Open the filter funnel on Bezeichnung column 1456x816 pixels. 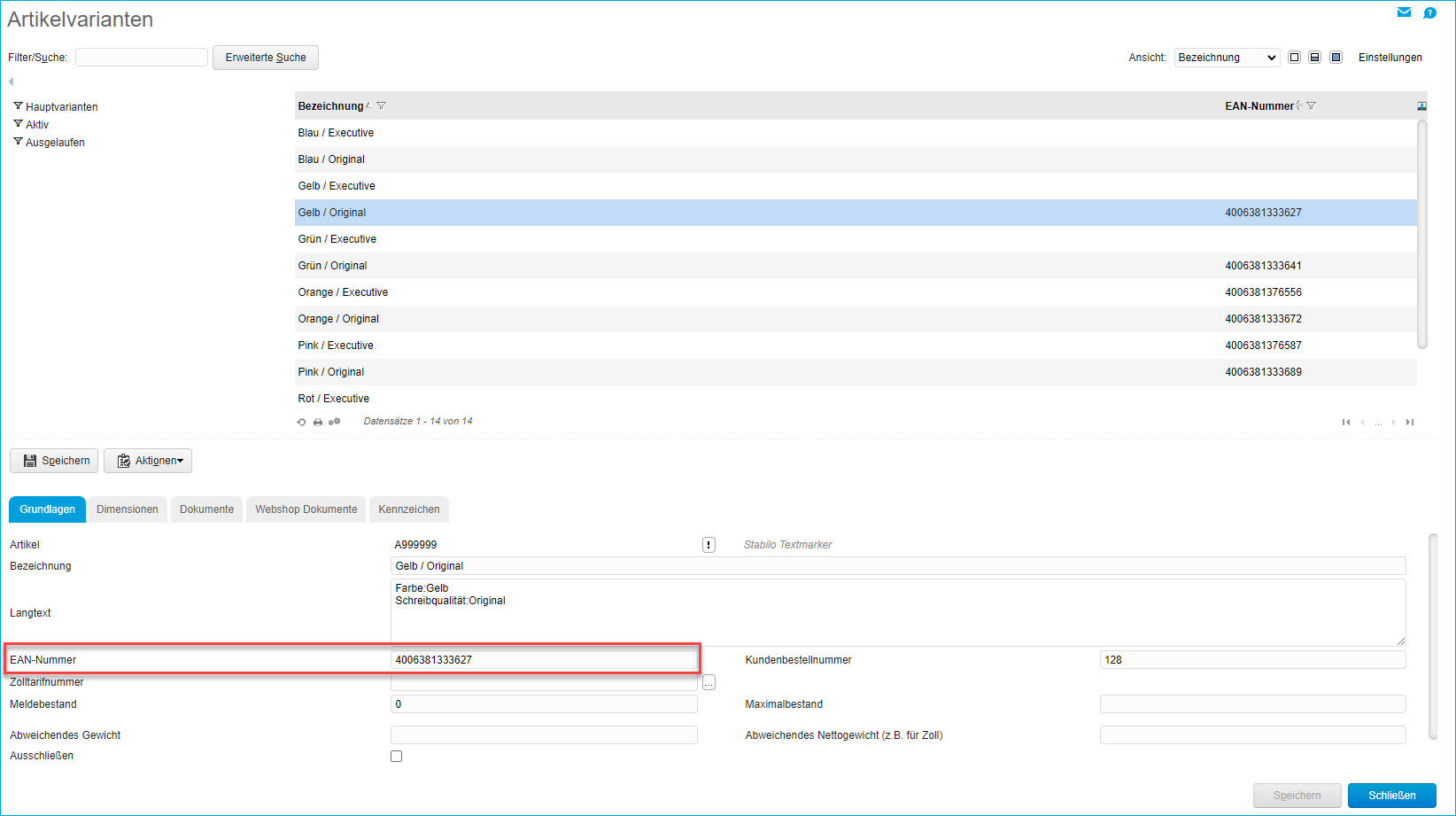point(382,105)
